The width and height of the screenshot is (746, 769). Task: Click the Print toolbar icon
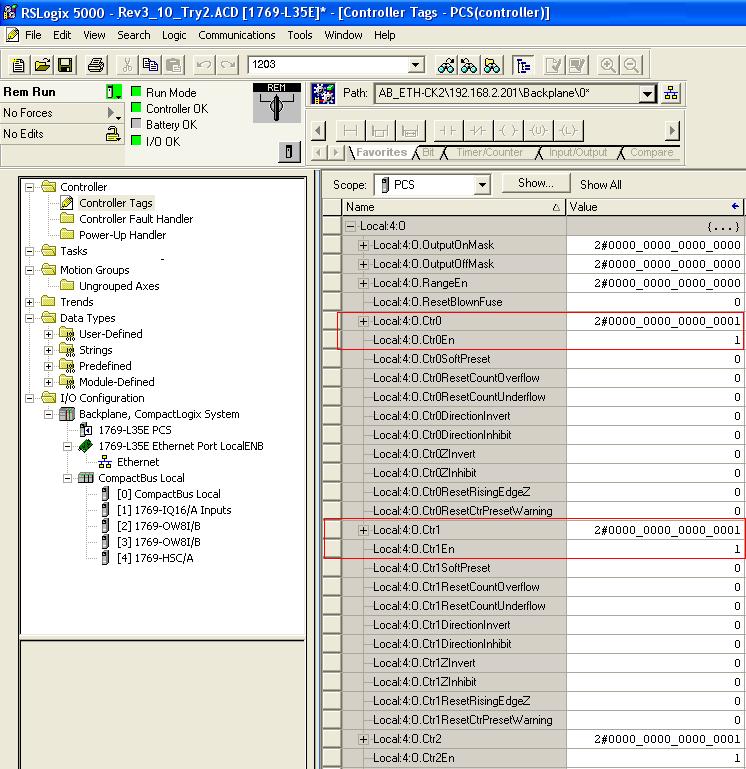[96, 65]
